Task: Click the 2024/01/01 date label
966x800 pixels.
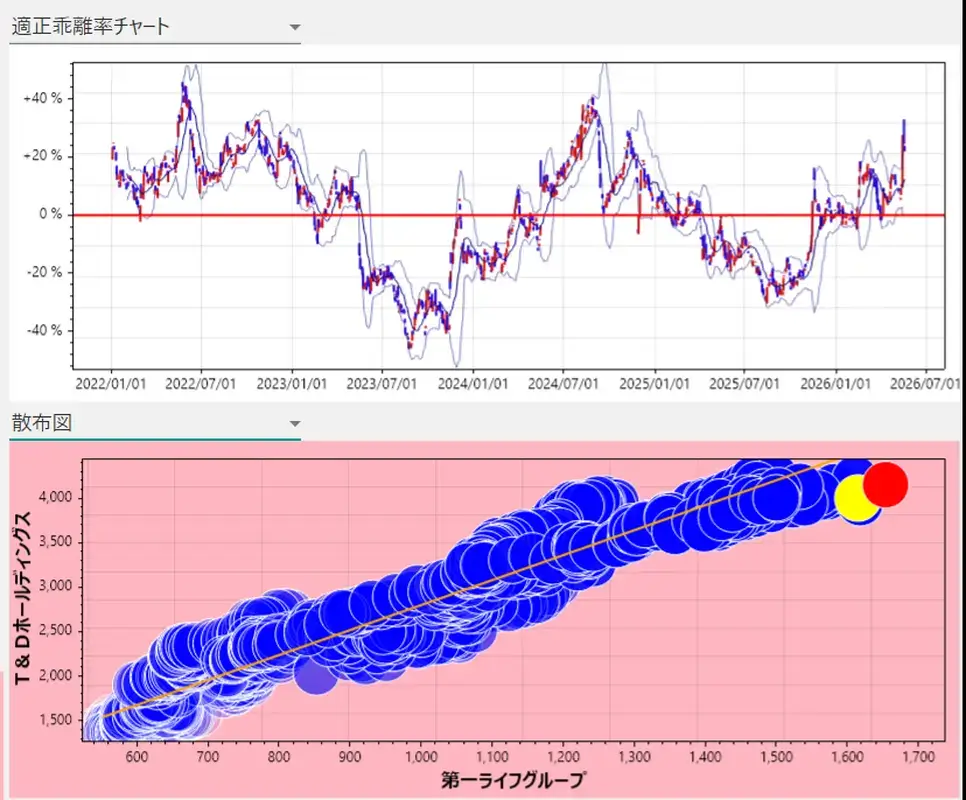Action: click(473, 384)
